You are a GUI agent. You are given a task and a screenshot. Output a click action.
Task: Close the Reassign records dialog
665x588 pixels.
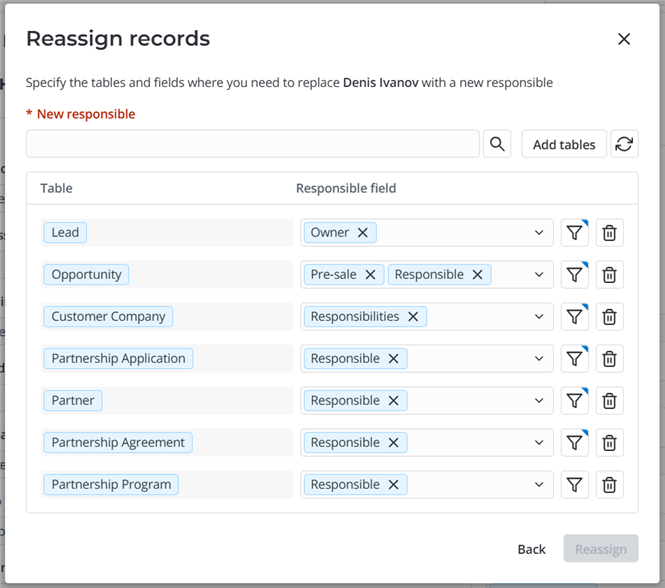tap(624, 39)
